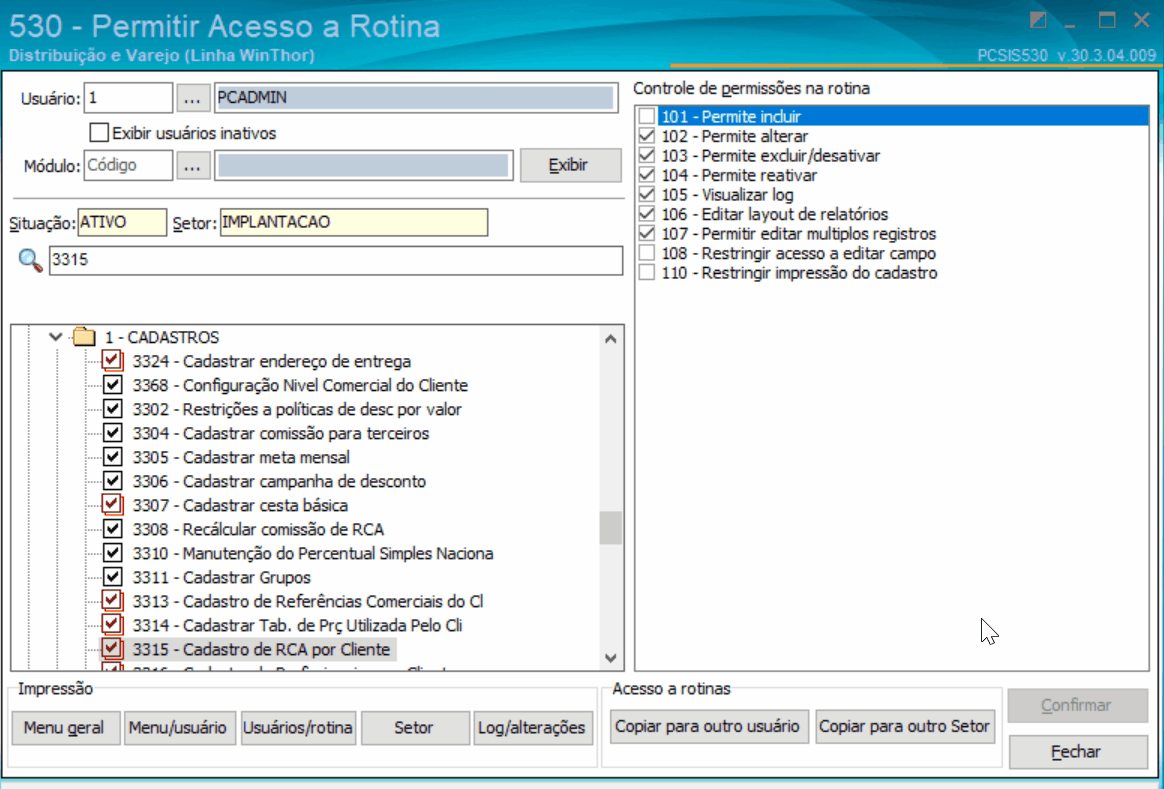Click the Setor field showing IMPLANTACAO

(354, 223)
